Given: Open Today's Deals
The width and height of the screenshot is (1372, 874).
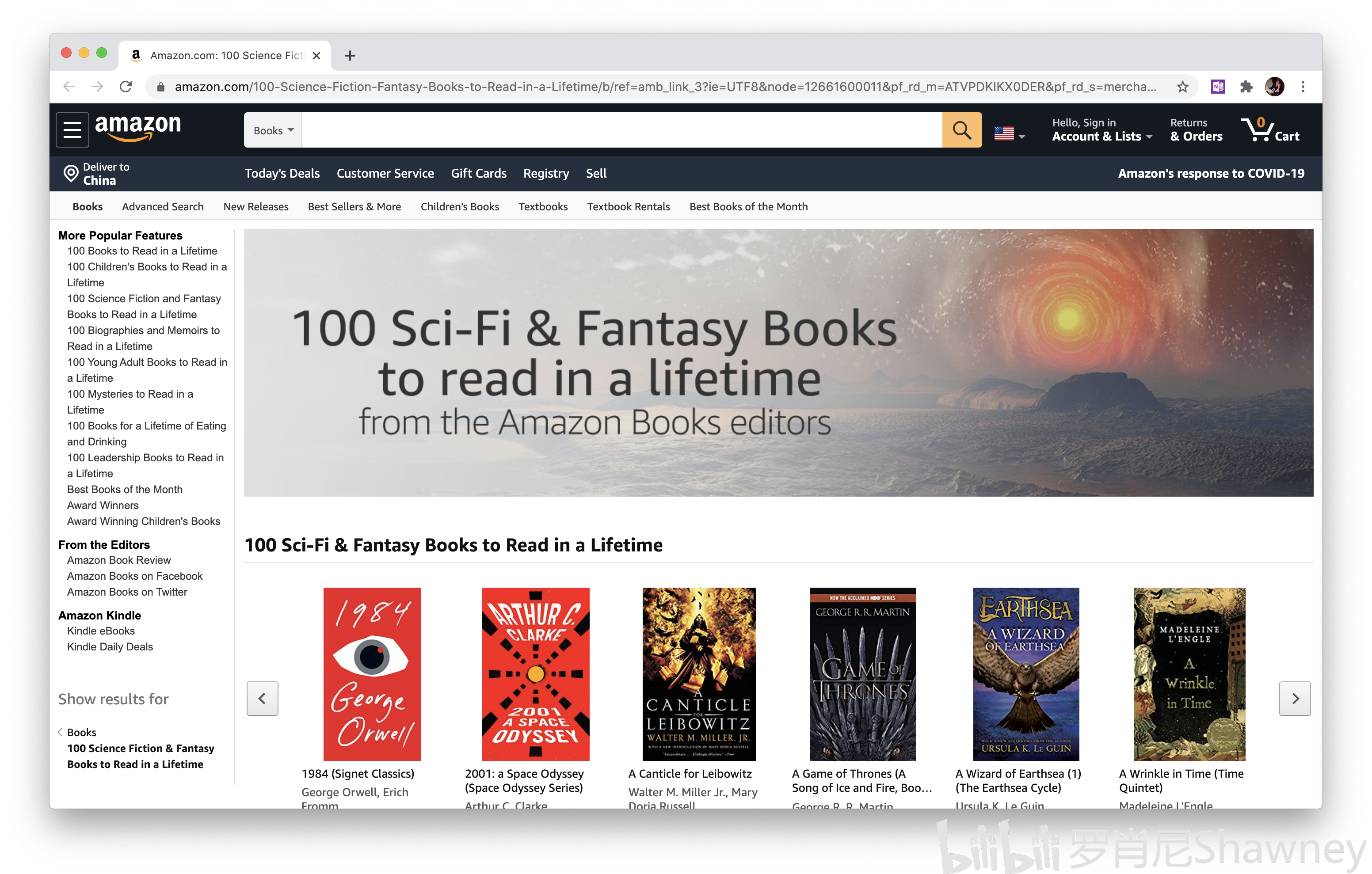Looking at the screenshot, I should click(282, 173).
